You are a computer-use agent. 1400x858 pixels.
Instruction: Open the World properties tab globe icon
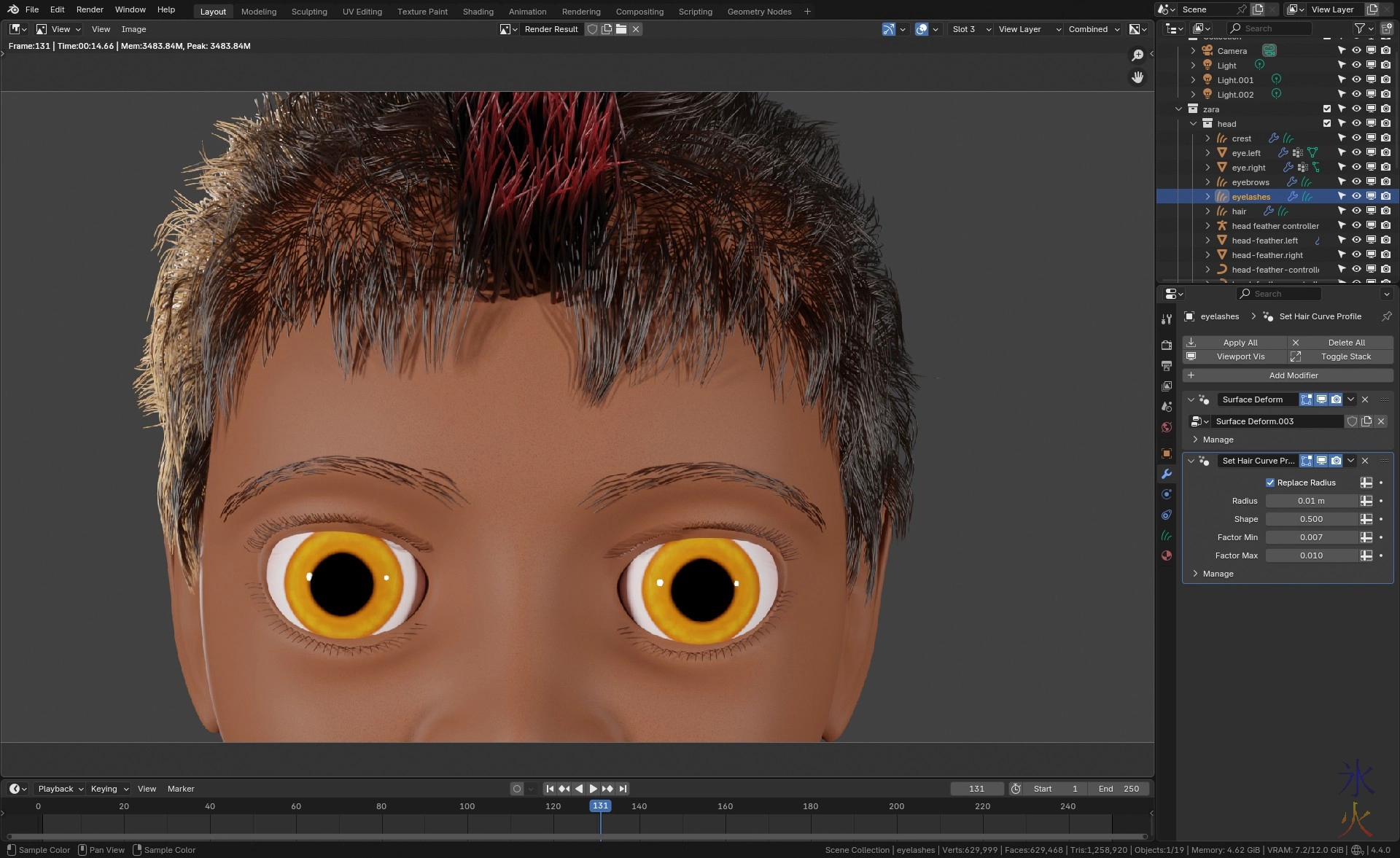pos(1167,427)
